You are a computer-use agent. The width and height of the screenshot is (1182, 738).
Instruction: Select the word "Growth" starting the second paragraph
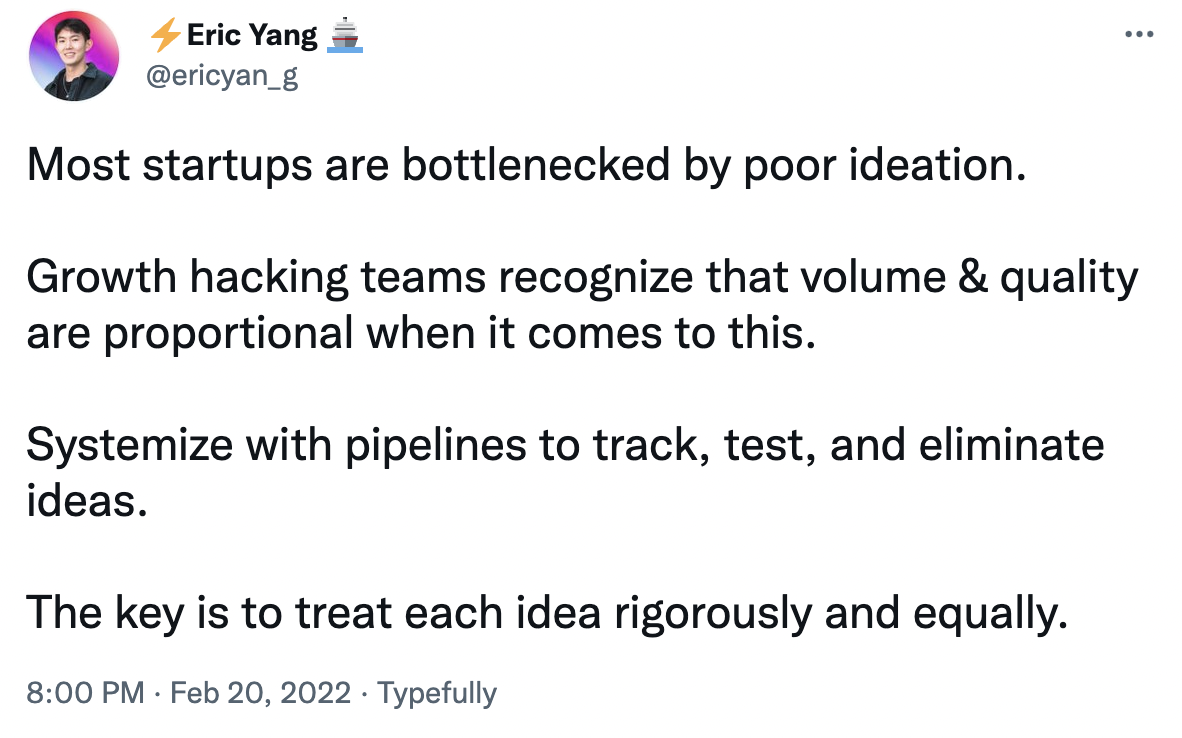pyautogui.click(x=101, y=277)
